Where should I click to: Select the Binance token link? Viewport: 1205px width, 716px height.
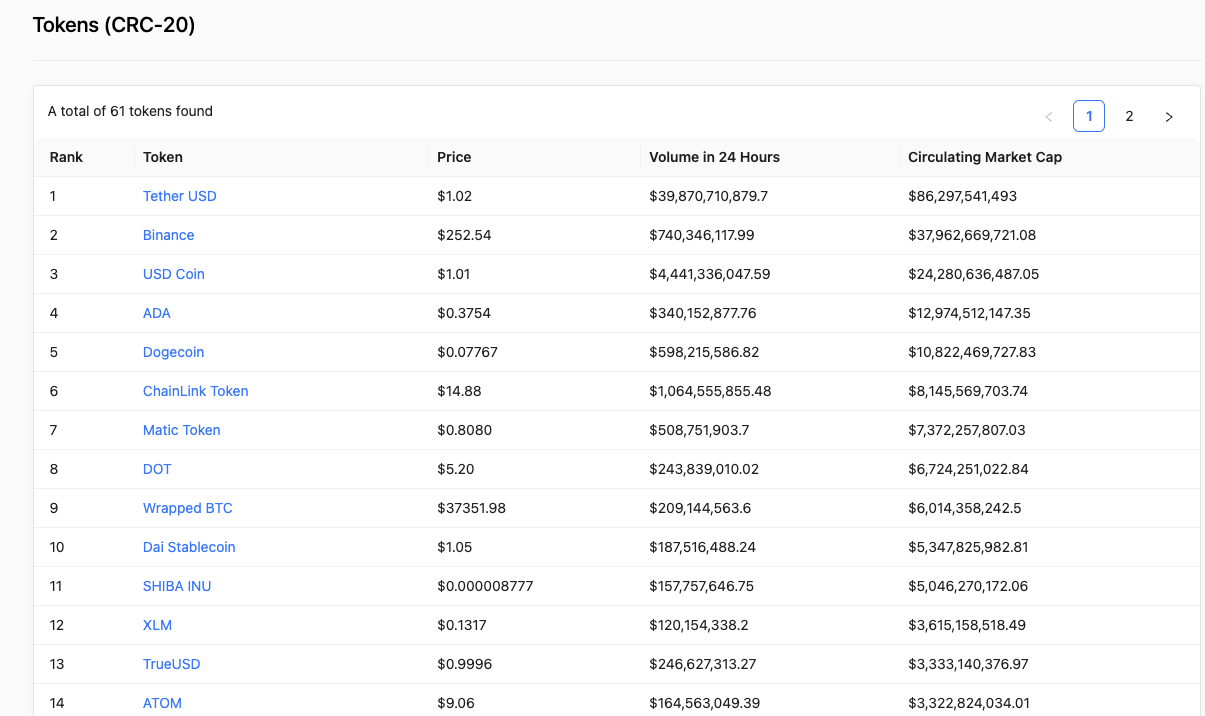point(168,235)
